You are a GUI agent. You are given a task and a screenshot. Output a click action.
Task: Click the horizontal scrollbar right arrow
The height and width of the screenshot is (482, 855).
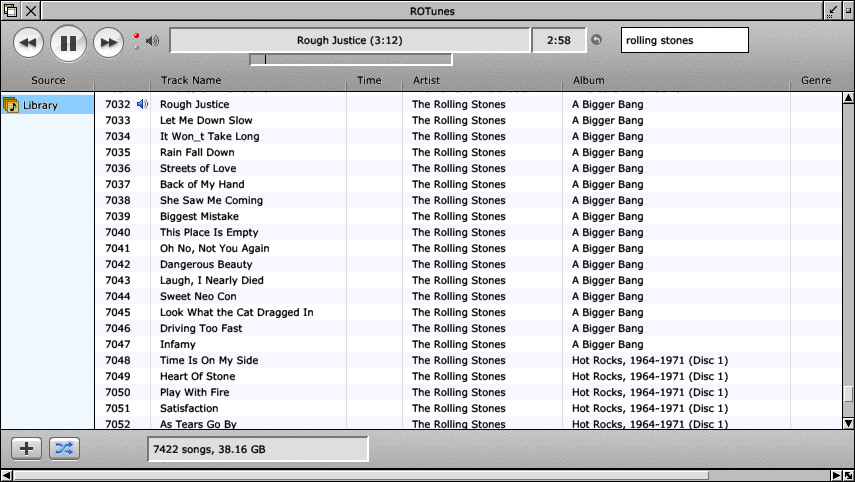(836, 475)
